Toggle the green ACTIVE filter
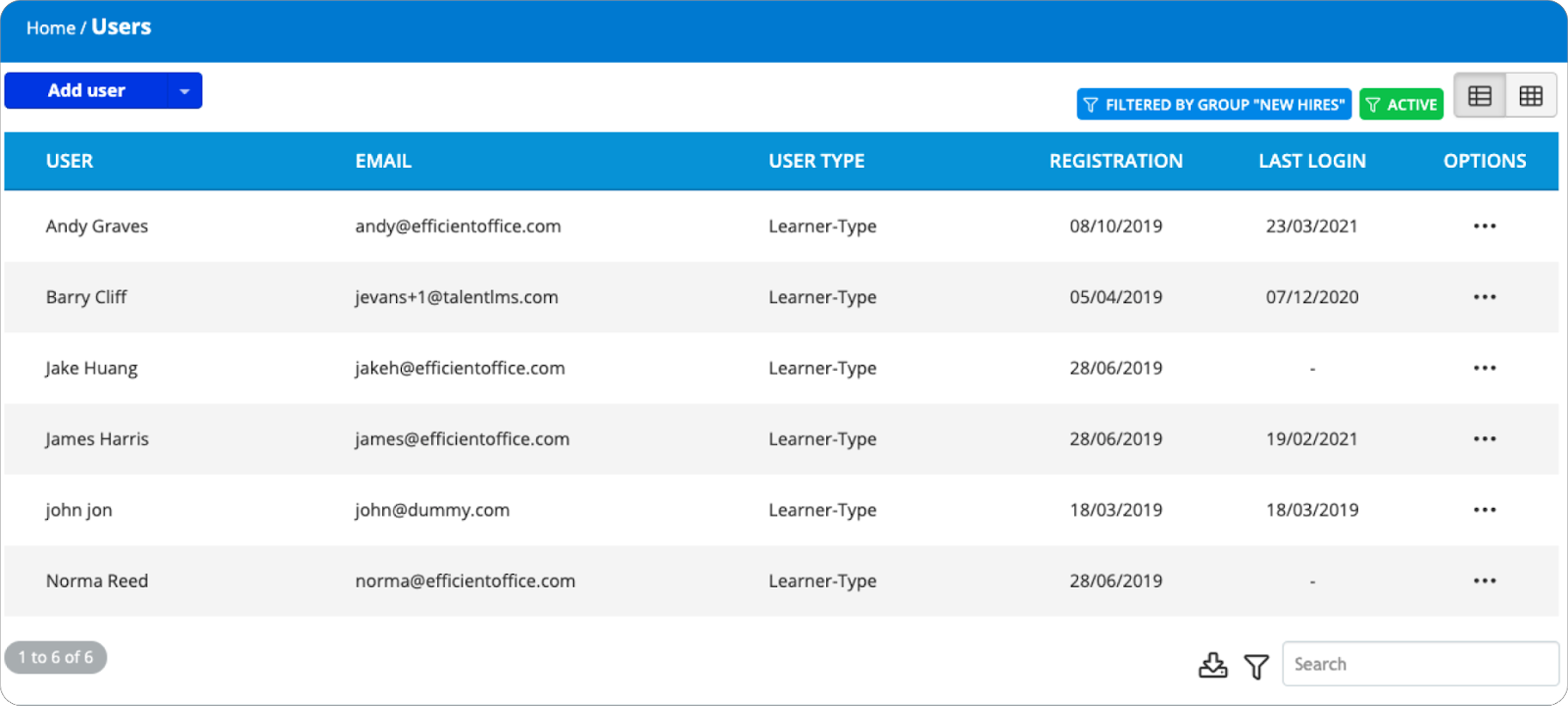The image size is (1568, 706). tap(1400, 105)
